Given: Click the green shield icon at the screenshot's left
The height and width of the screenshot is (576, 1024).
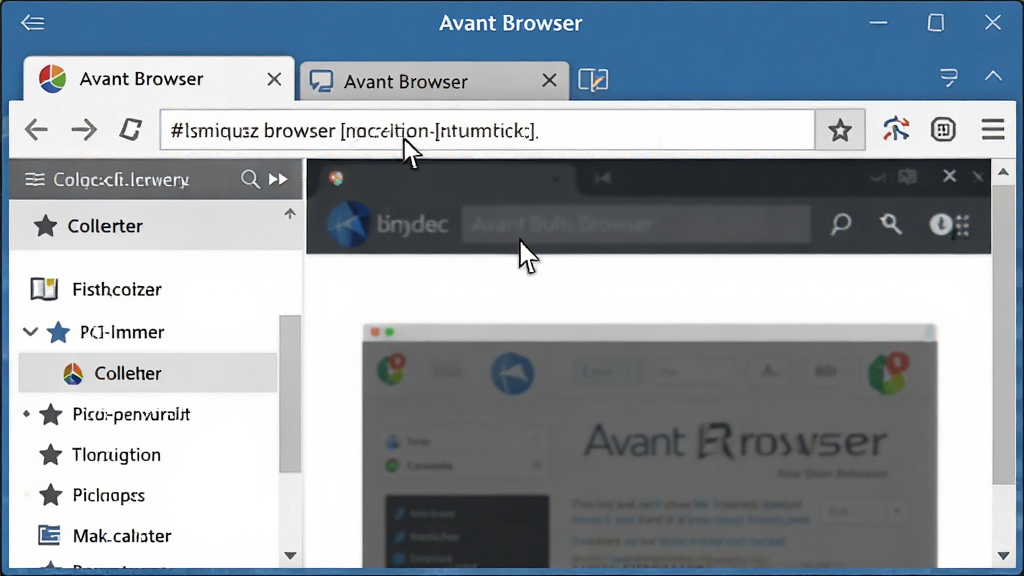Looking at the screenshot, I should point(391,369).
